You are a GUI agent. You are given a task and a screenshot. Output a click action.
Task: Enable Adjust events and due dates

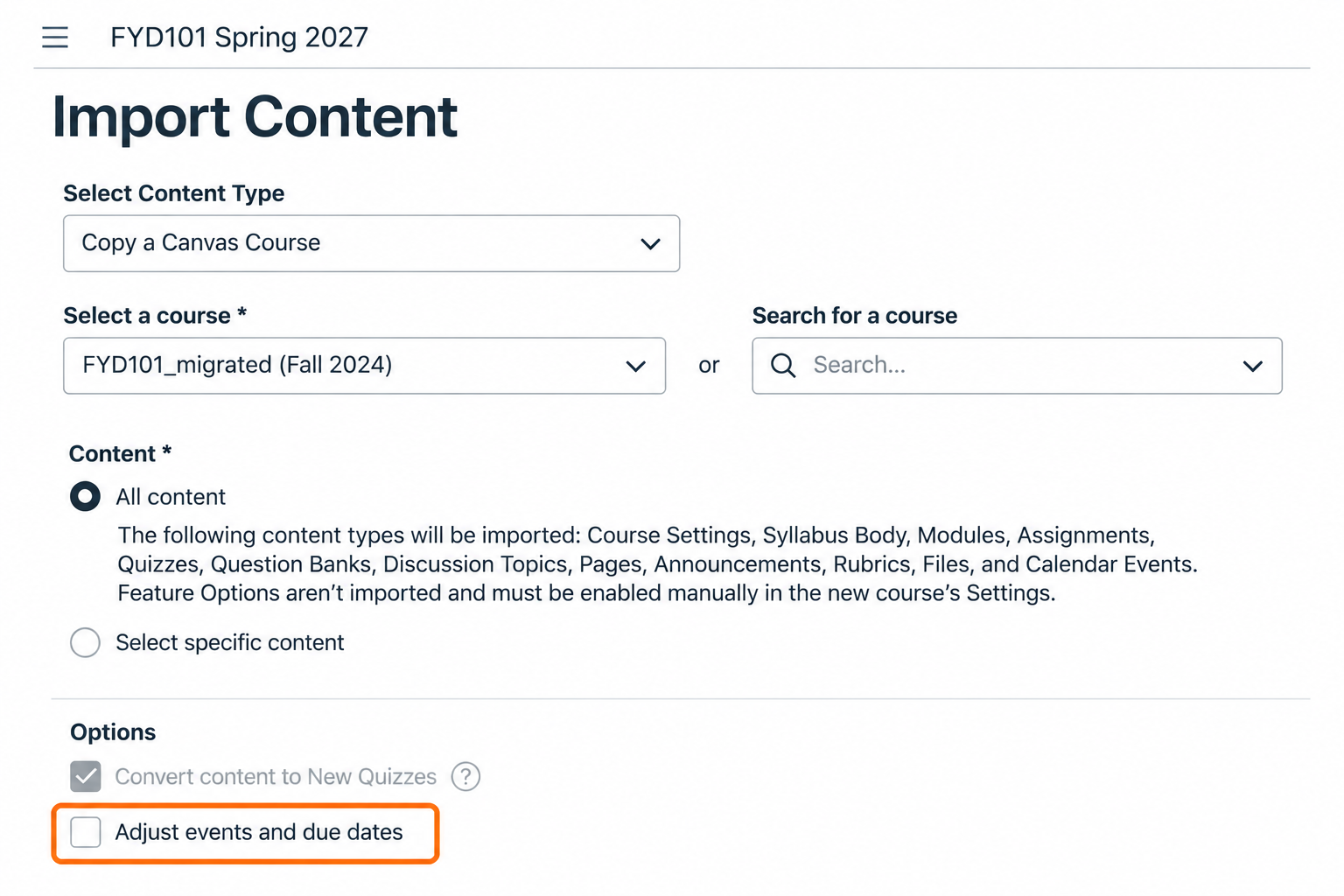pyautogui.click(x=86, y=832)
